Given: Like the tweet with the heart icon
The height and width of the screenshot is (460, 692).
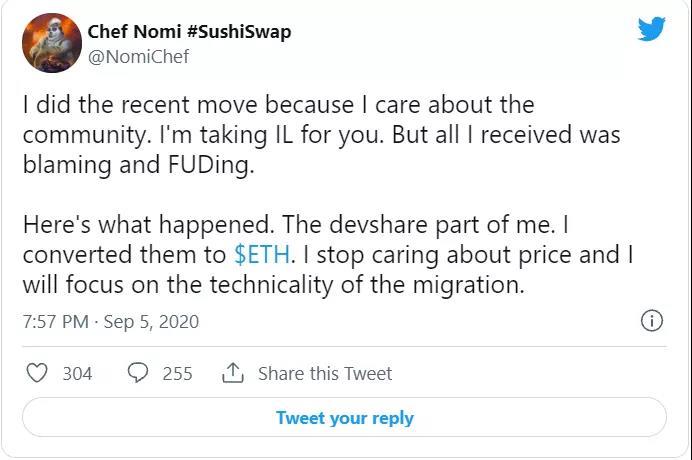Looking at the screenshot, I should click(37, 373).
